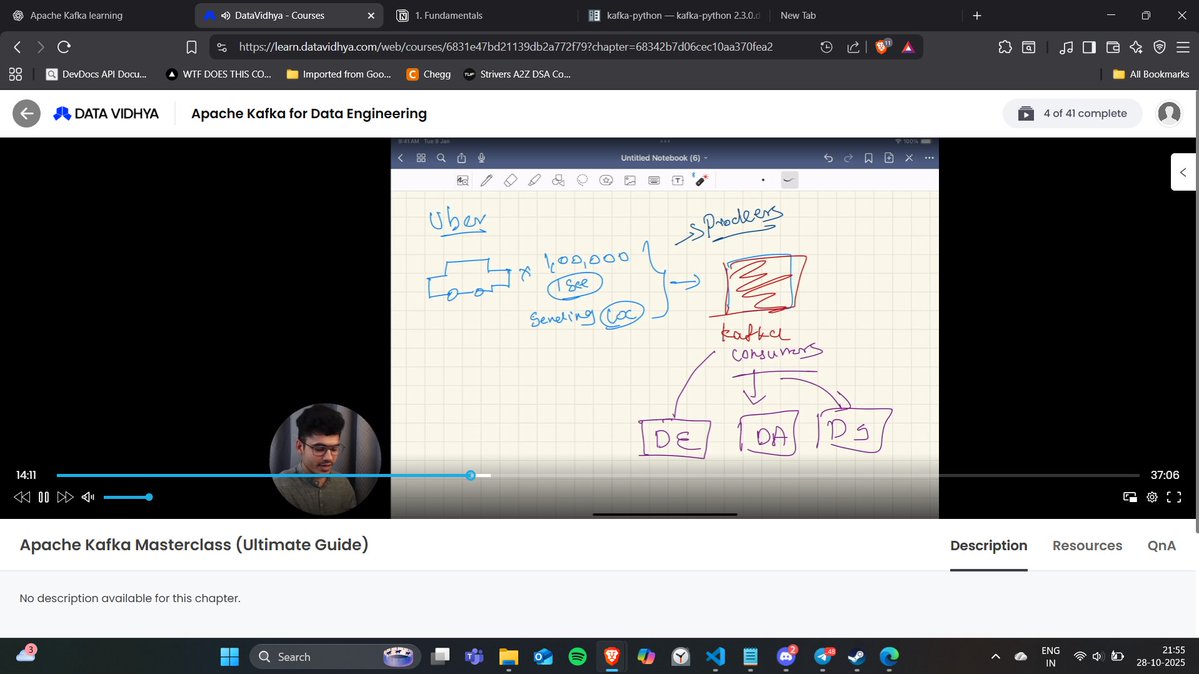Click the Apache Kafka for Data Engineering title
The width and height of the screenshot is (1199, 674).
point(309,113)
